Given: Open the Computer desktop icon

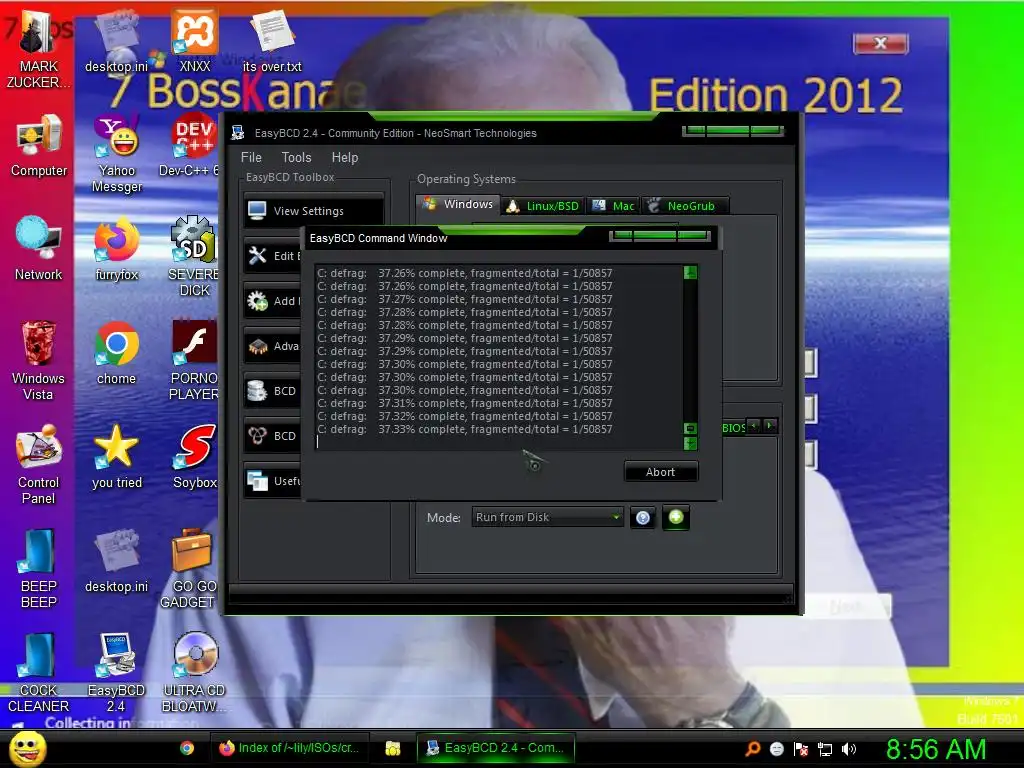Looking at the screenshot, I should [x=39, y=145].
